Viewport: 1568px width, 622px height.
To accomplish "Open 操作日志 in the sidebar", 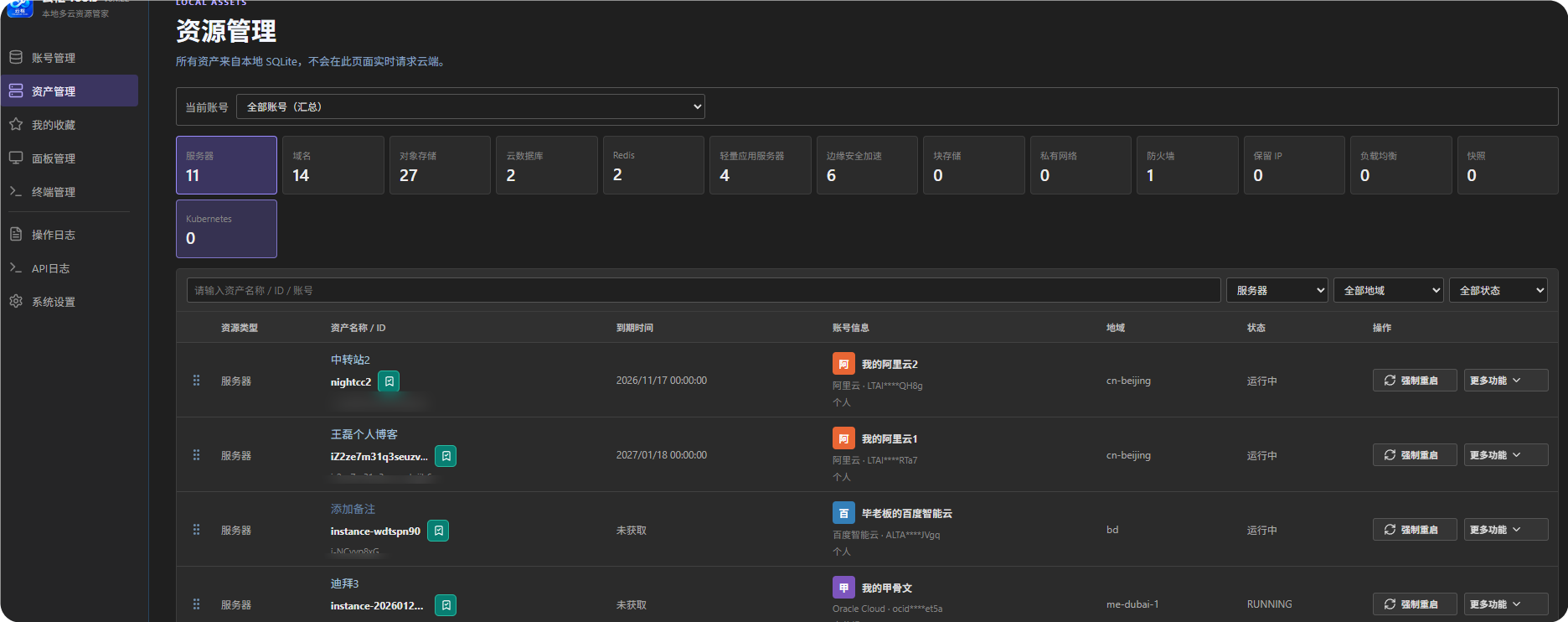I will pyautogui.click(x=70, y=235).
